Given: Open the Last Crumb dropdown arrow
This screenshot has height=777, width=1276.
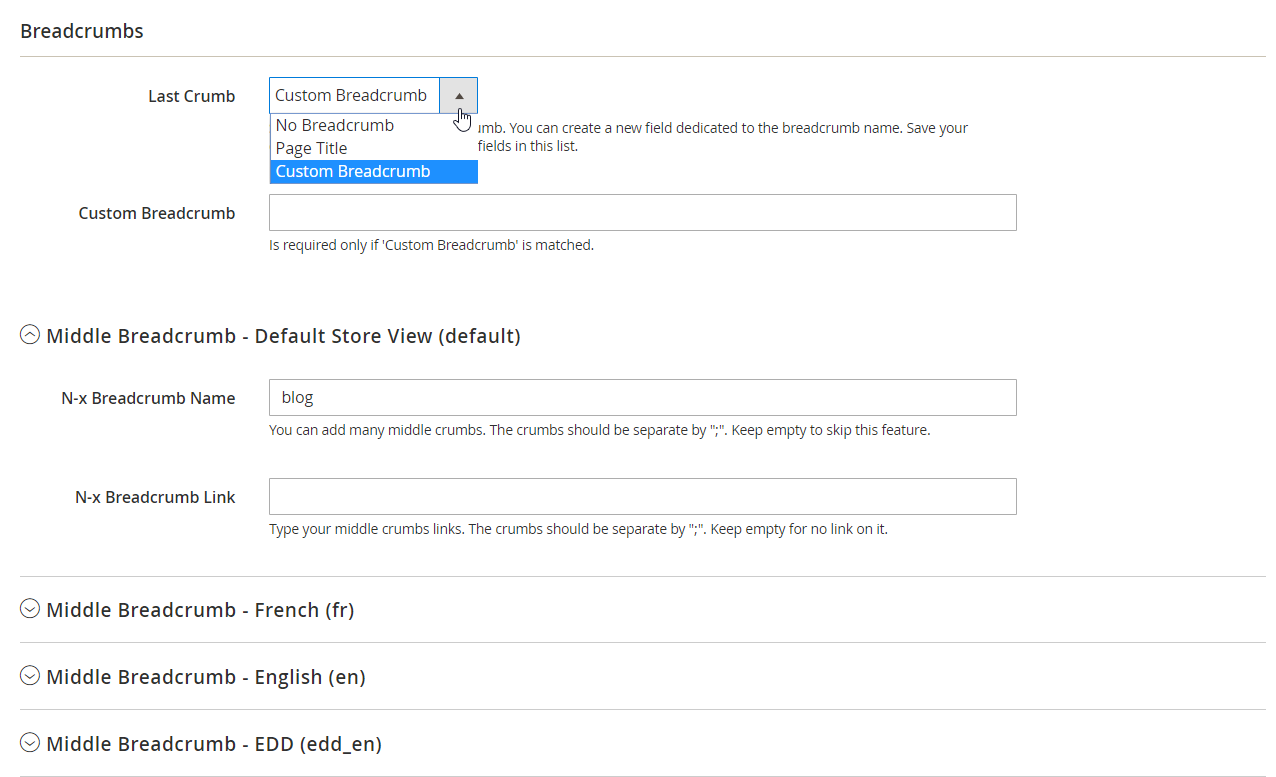Looking at the screenshot, I should 459,95.
